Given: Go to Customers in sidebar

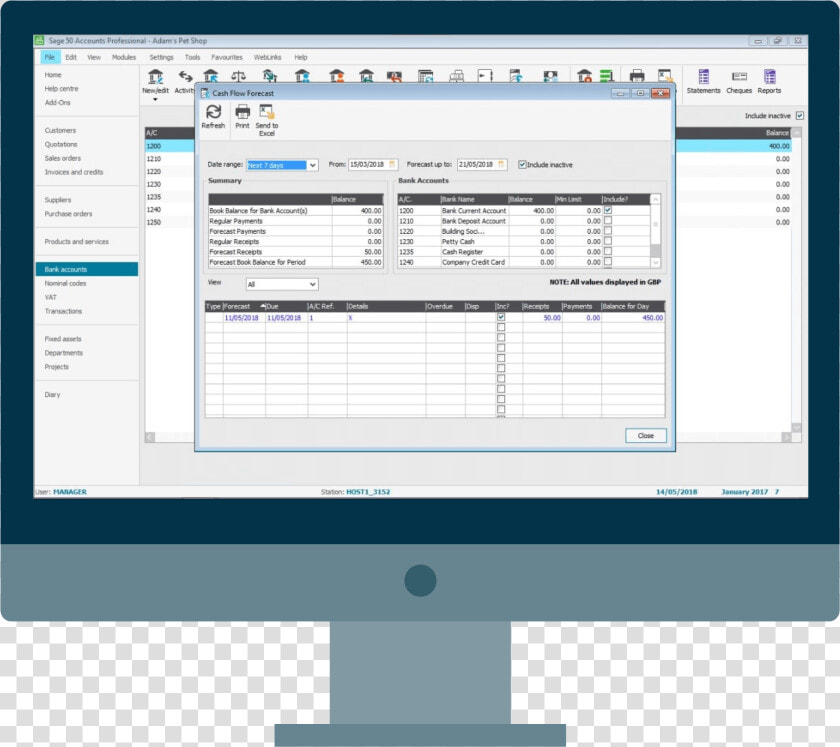Looking at the screenshot, I should click(61, 130).
